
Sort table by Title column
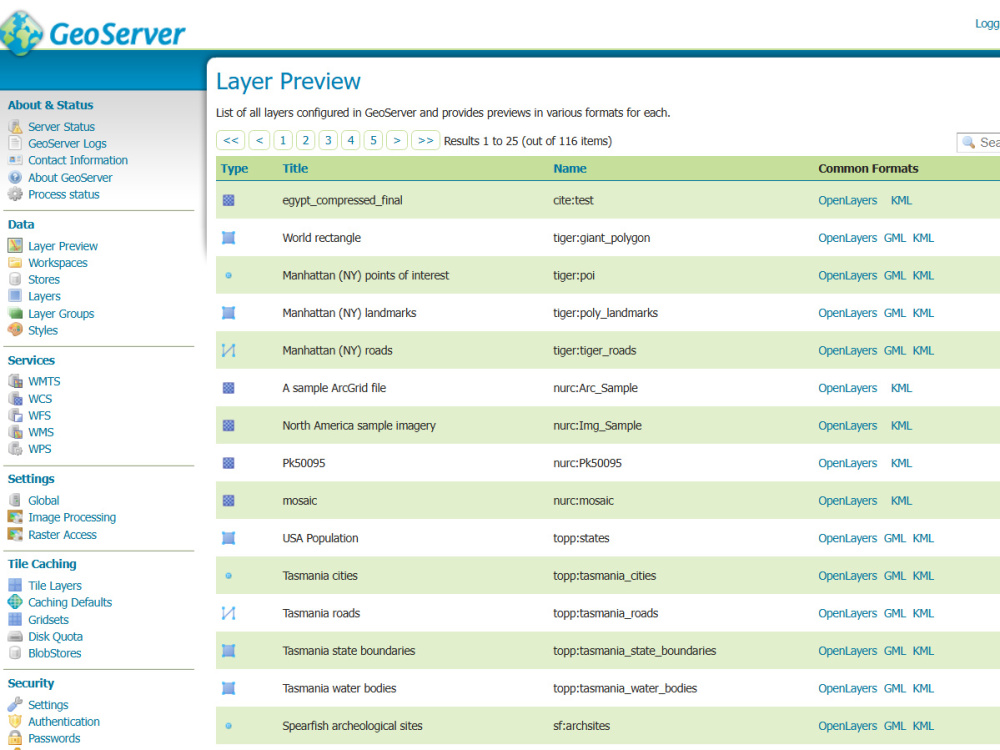tap(295, 168)
